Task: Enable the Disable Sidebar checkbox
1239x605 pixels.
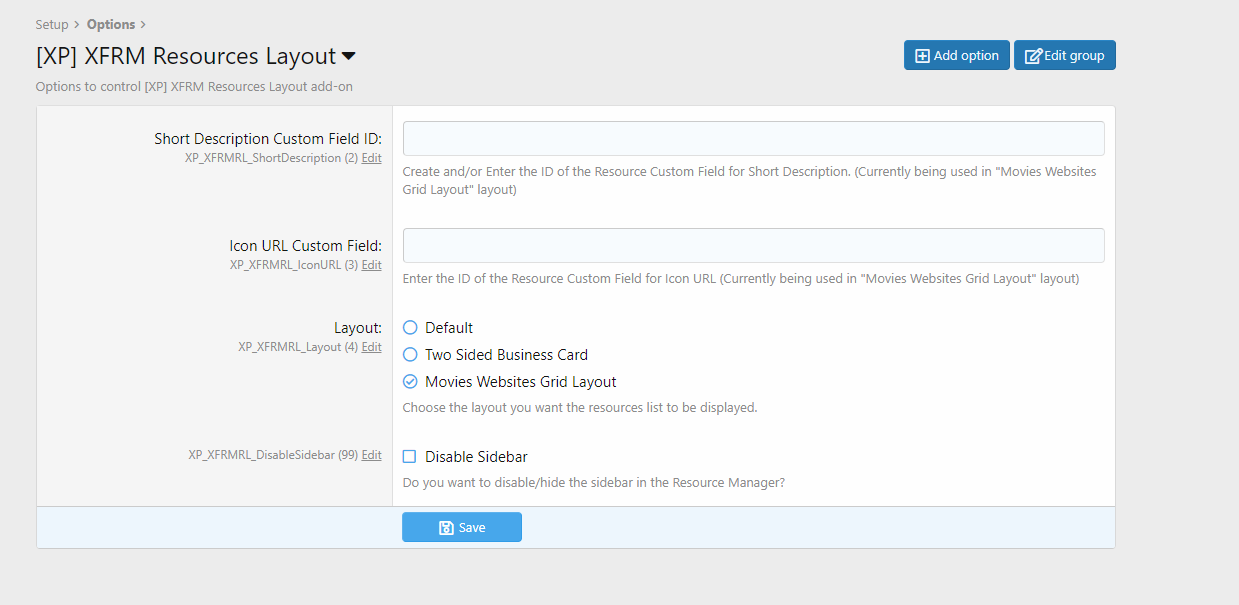Action: pos(410,457)
